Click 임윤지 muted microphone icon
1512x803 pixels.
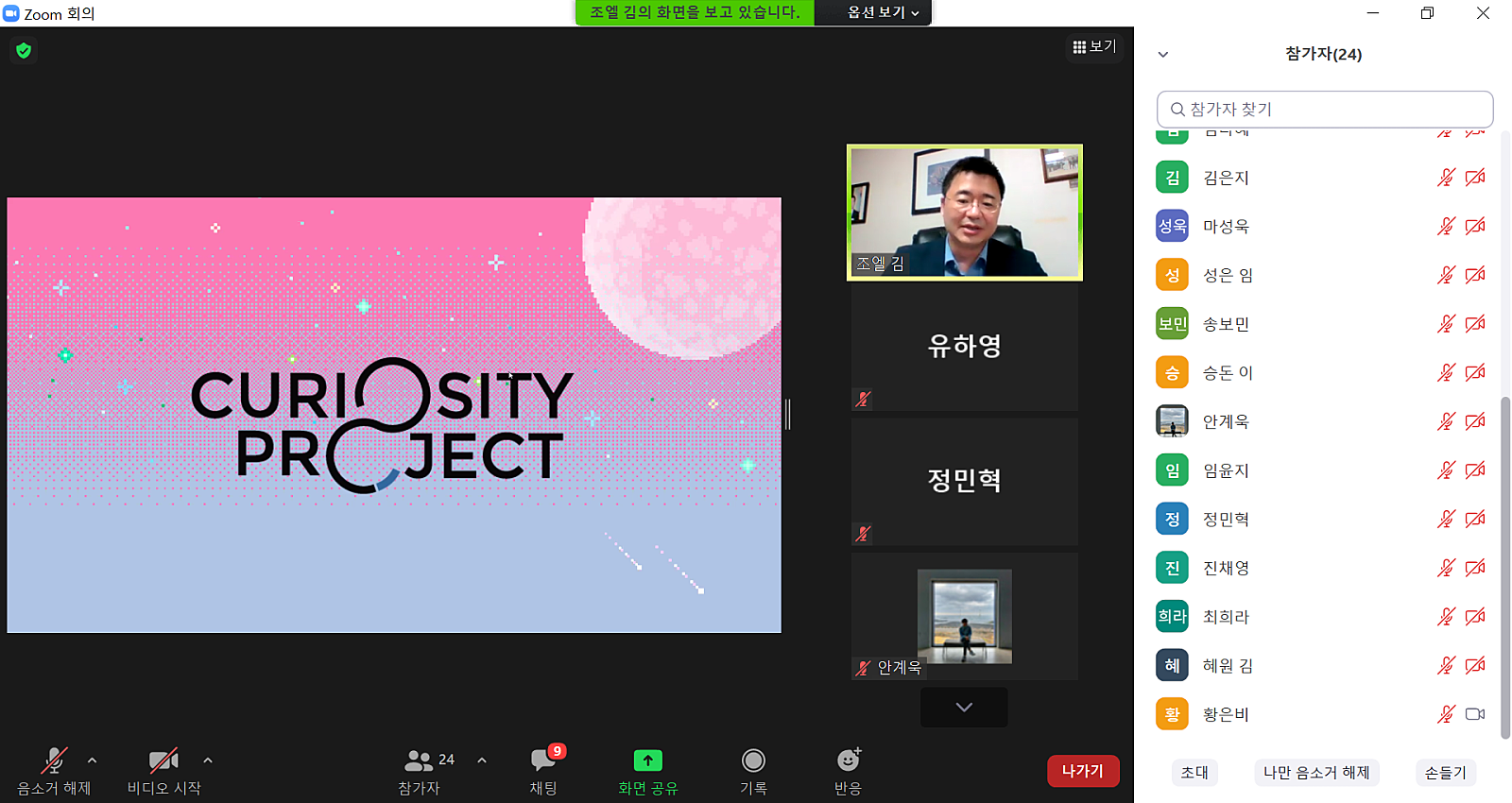pyautogui.click(x=1446, y=470)
